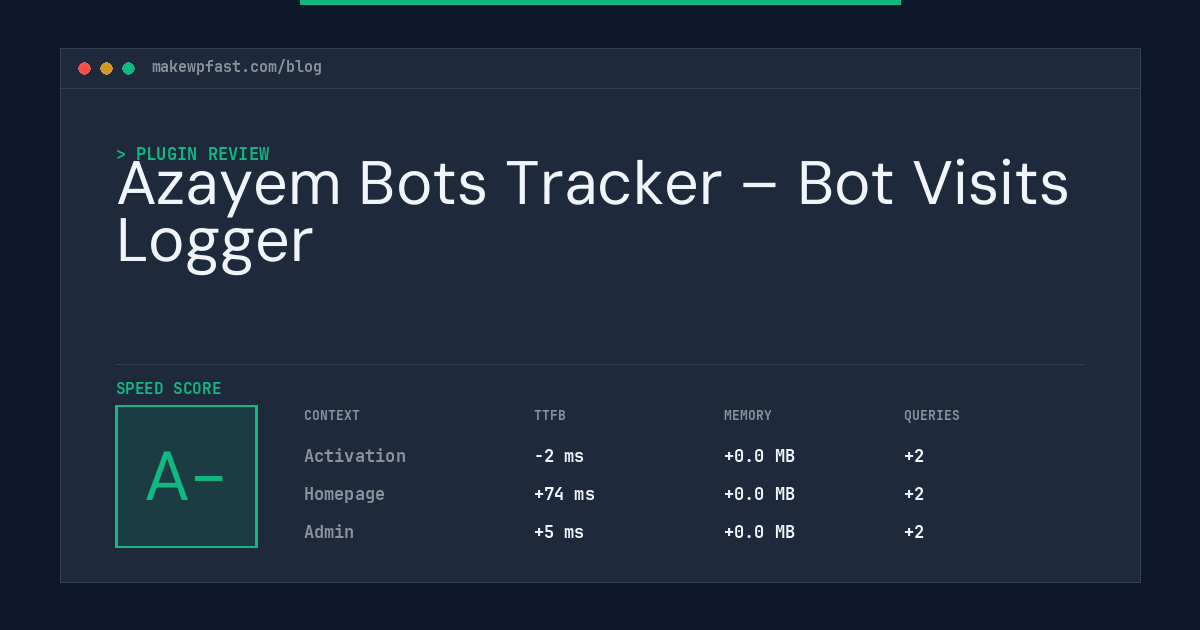Click the '-2 ms' TTFB value
The width and height of the screenshot is (1200, 630).
click(x=559, y=456)
